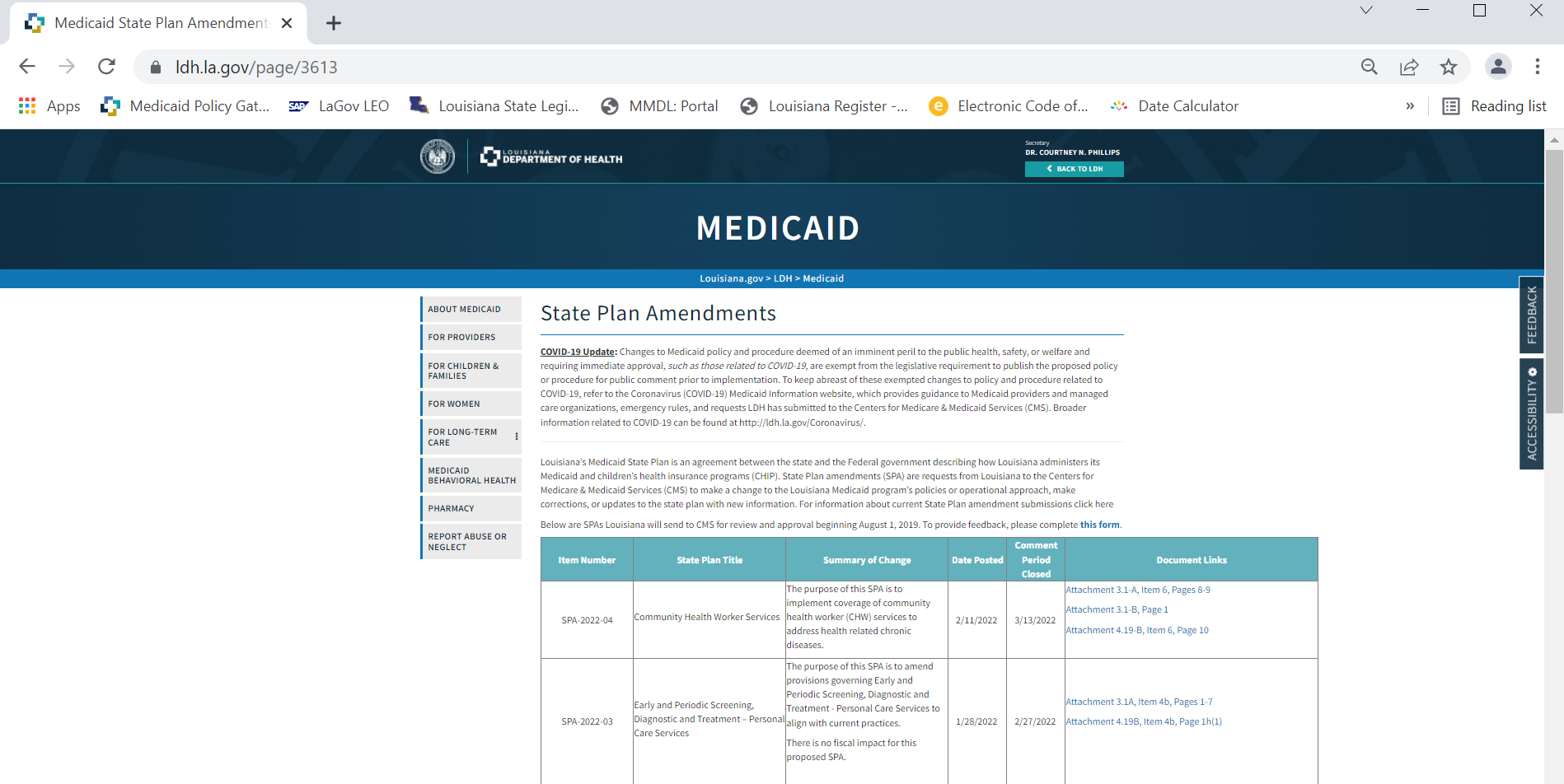The image size is (1564, 784).
Task: Open MMDL: Portal bookmark
Action: click(x=660, y=106)
